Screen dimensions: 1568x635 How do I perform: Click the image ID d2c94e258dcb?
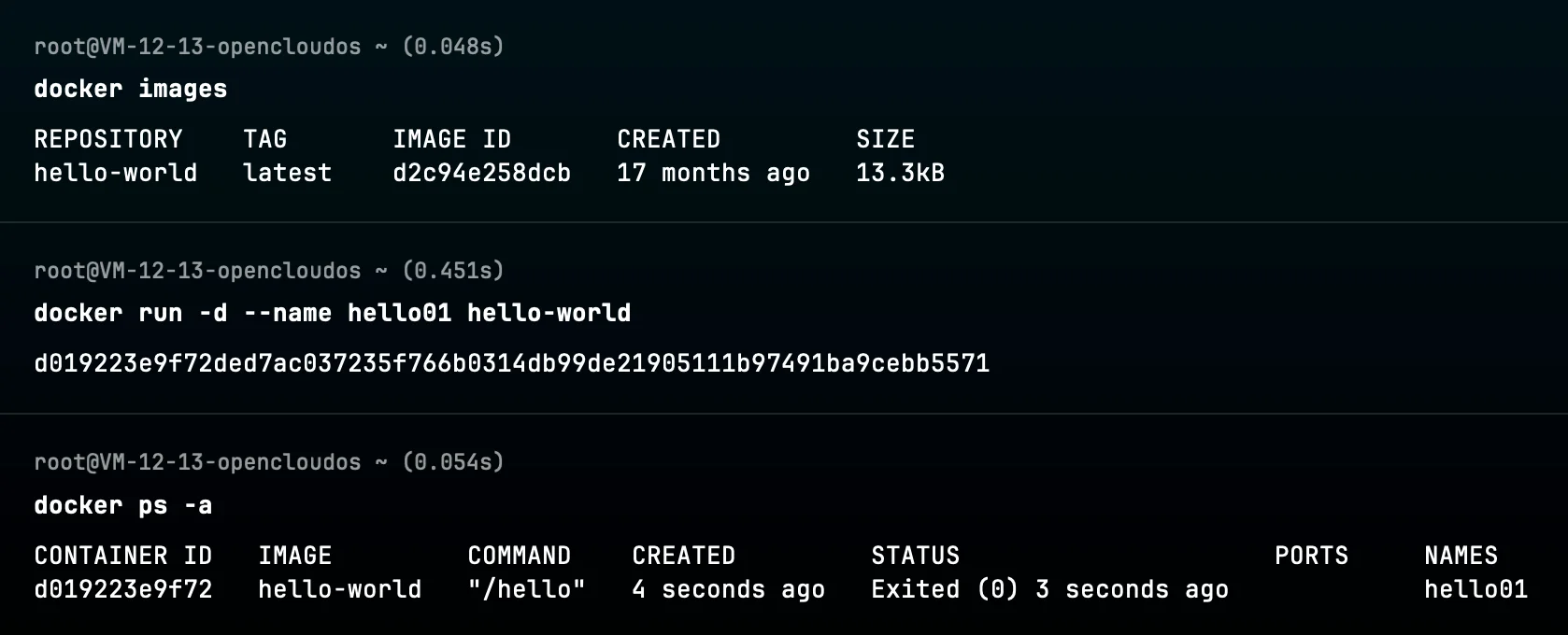481,173
